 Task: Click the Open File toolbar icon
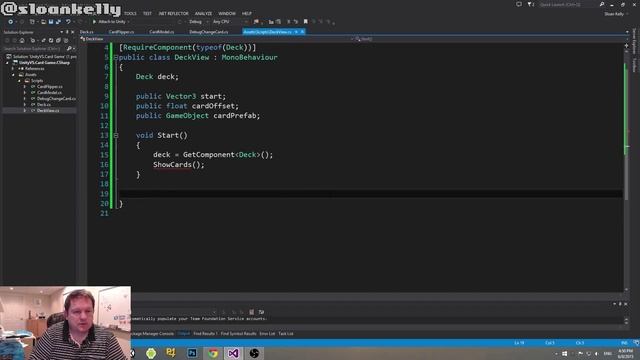[43, 22]
